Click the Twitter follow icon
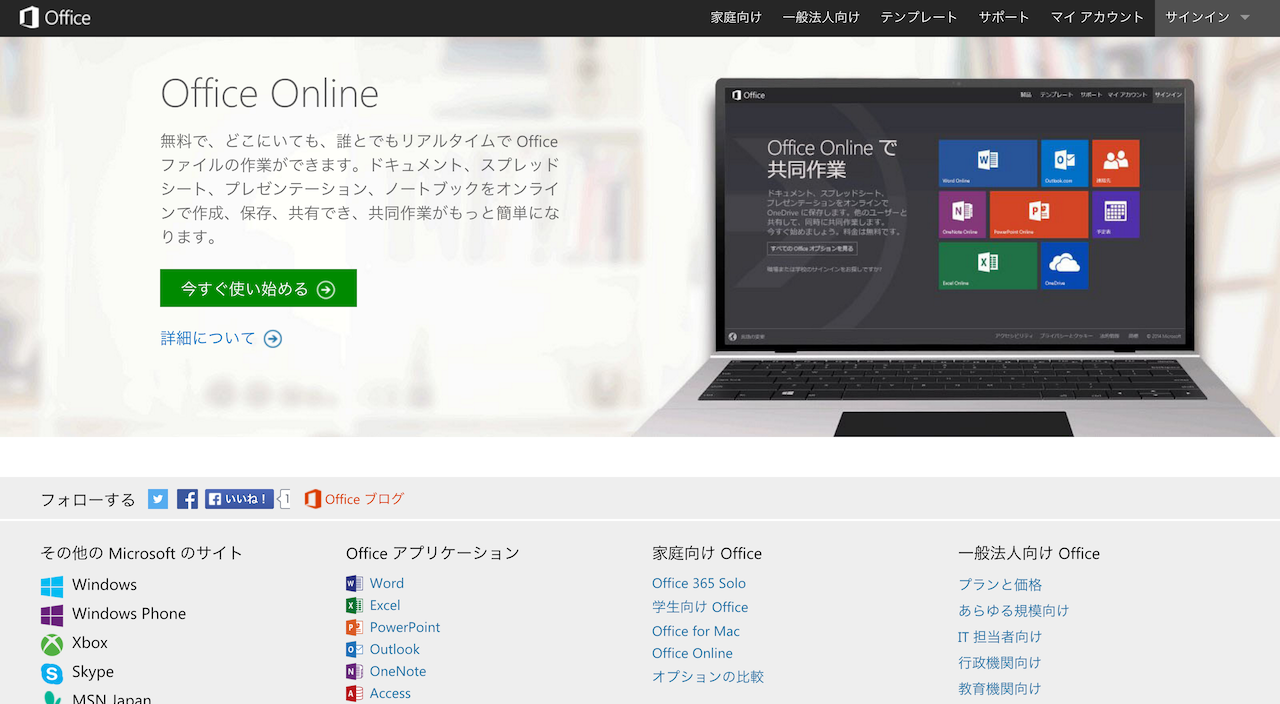The width and height of the screenshot is (1280, 704). tap(158, 499)
